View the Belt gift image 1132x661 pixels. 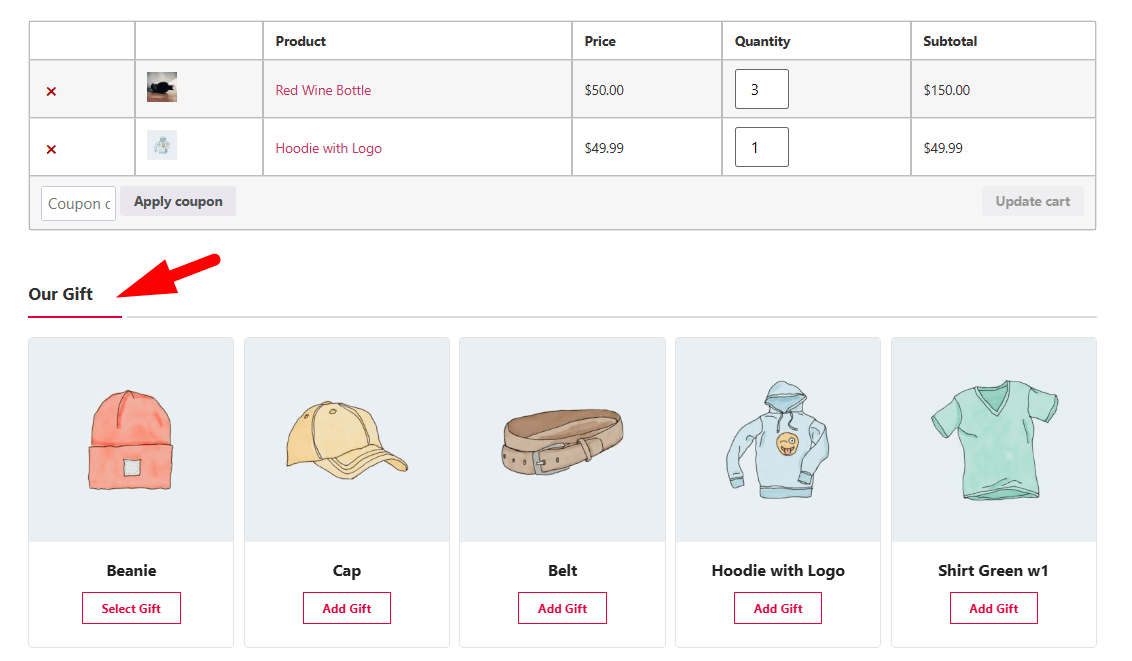pyautogui.click(x=562, y=439)
